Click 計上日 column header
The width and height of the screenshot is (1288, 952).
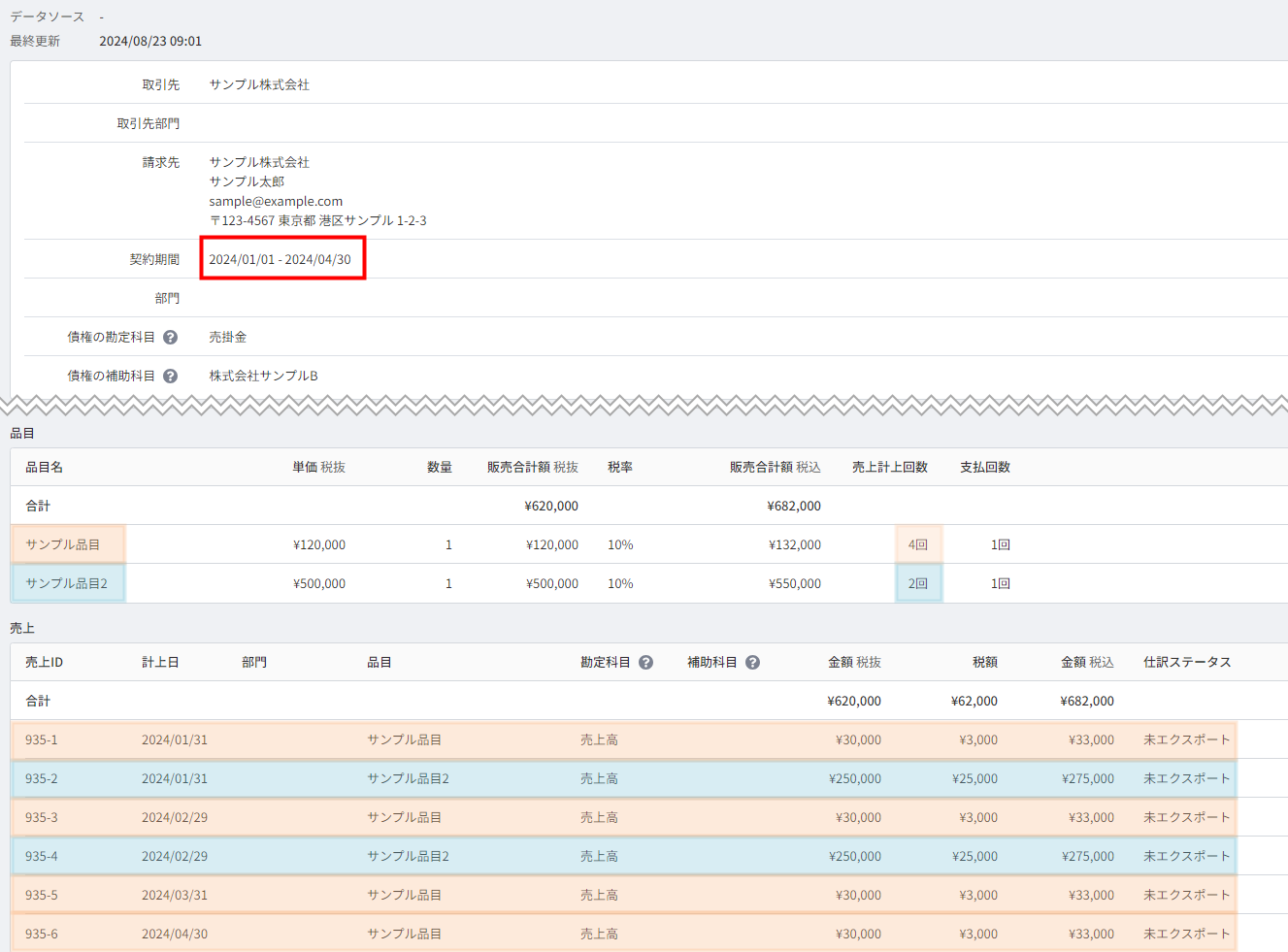[x=160, y=662]
